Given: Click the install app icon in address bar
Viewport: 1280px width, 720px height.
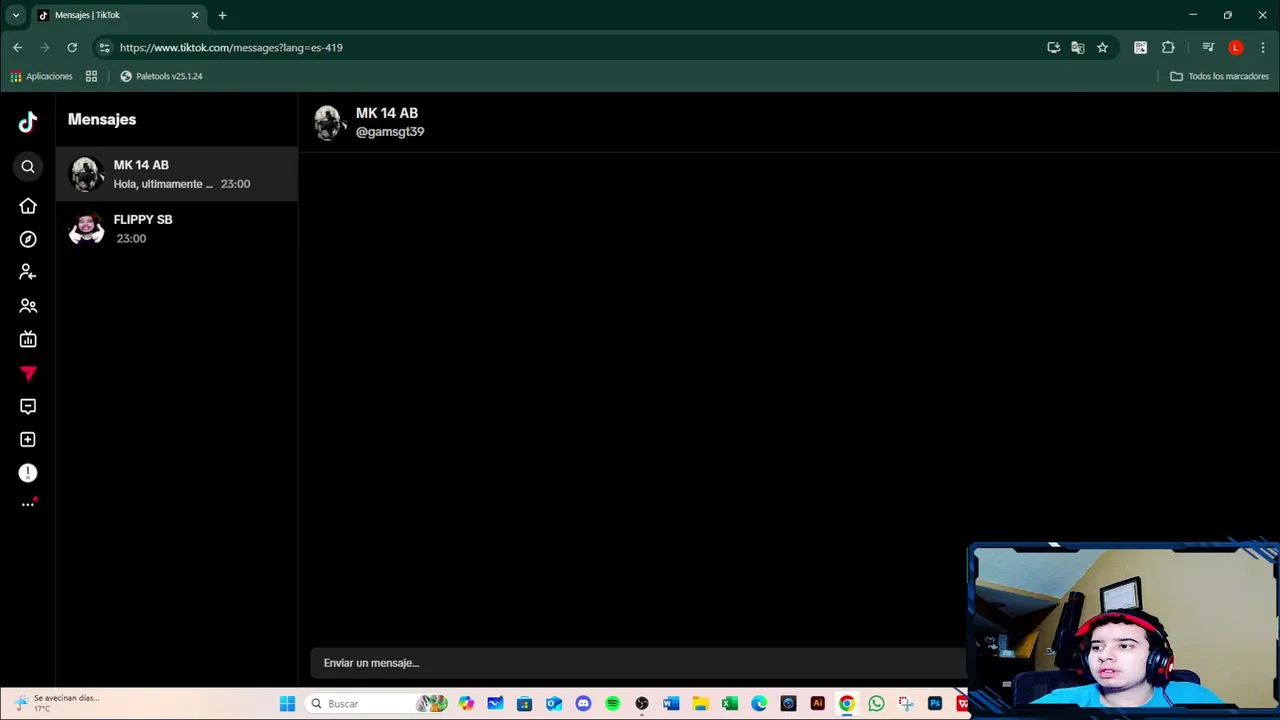Looking at the screenshot, I should coord(1053,47).
